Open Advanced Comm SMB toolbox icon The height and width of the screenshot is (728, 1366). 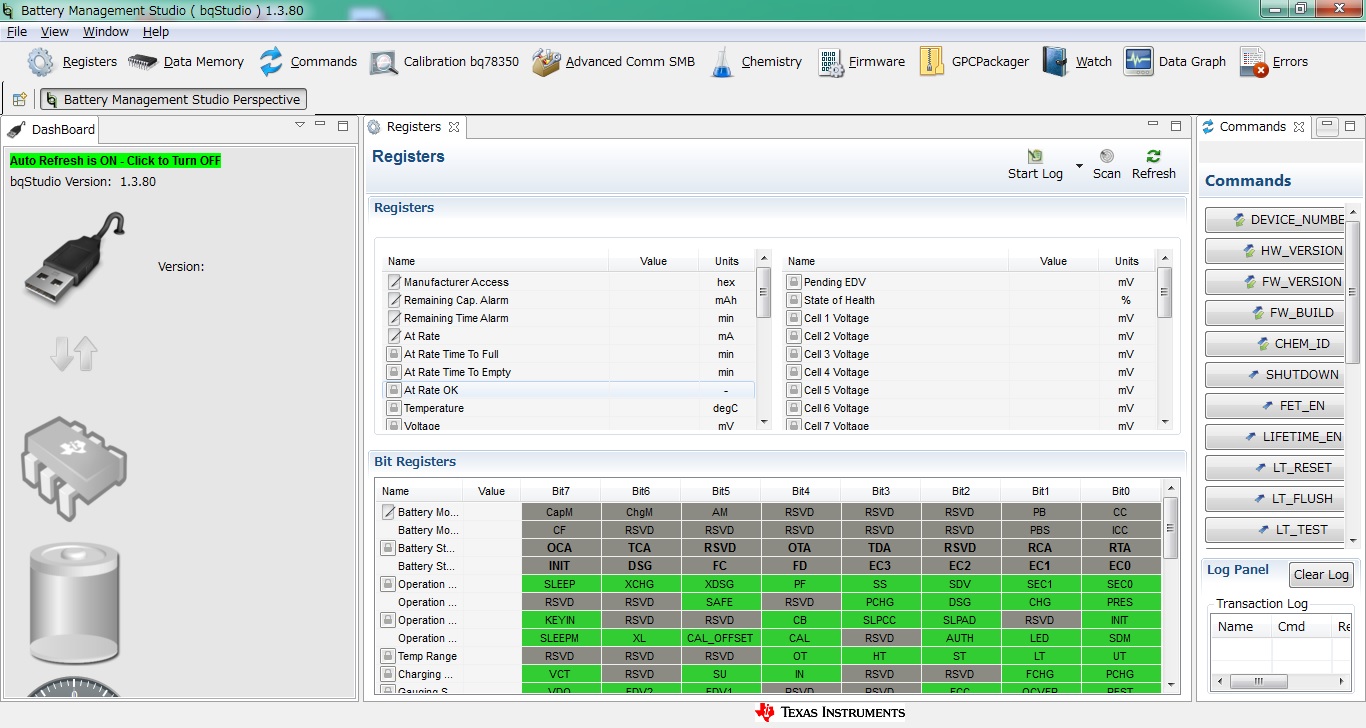546,62
